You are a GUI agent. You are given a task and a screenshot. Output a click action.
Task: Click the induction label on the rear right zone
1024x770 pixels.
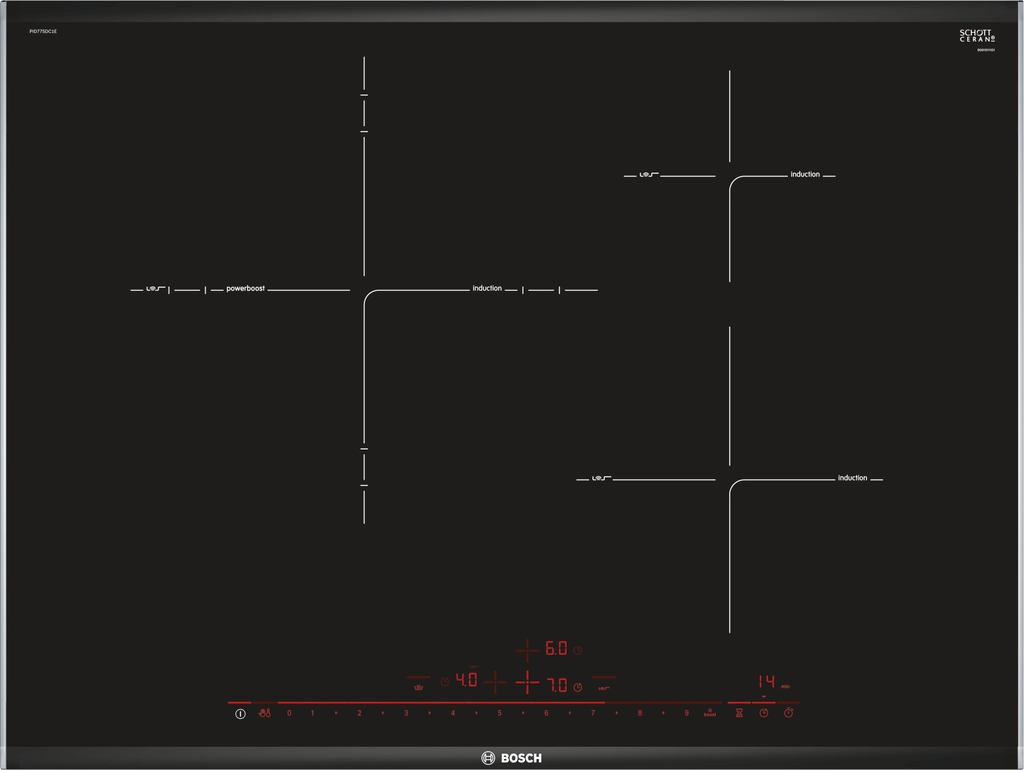pos(805,174)
